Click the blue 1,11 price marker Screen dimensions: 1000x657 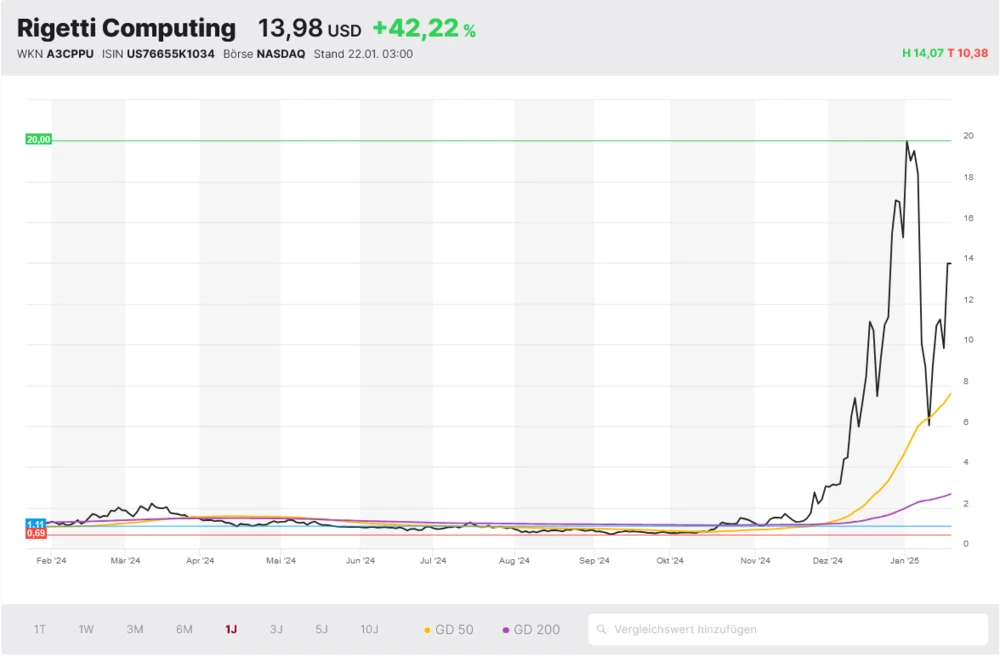(x=36, y=524)
